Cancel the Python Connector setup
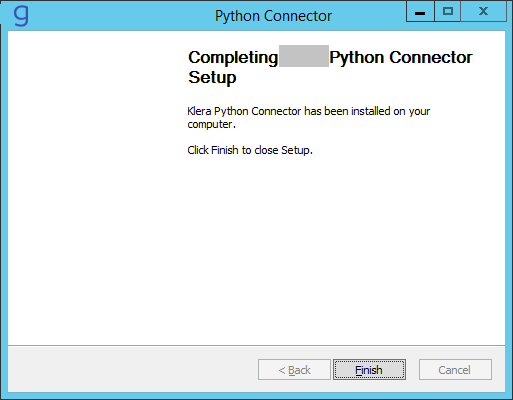 [x=455, y=369]
